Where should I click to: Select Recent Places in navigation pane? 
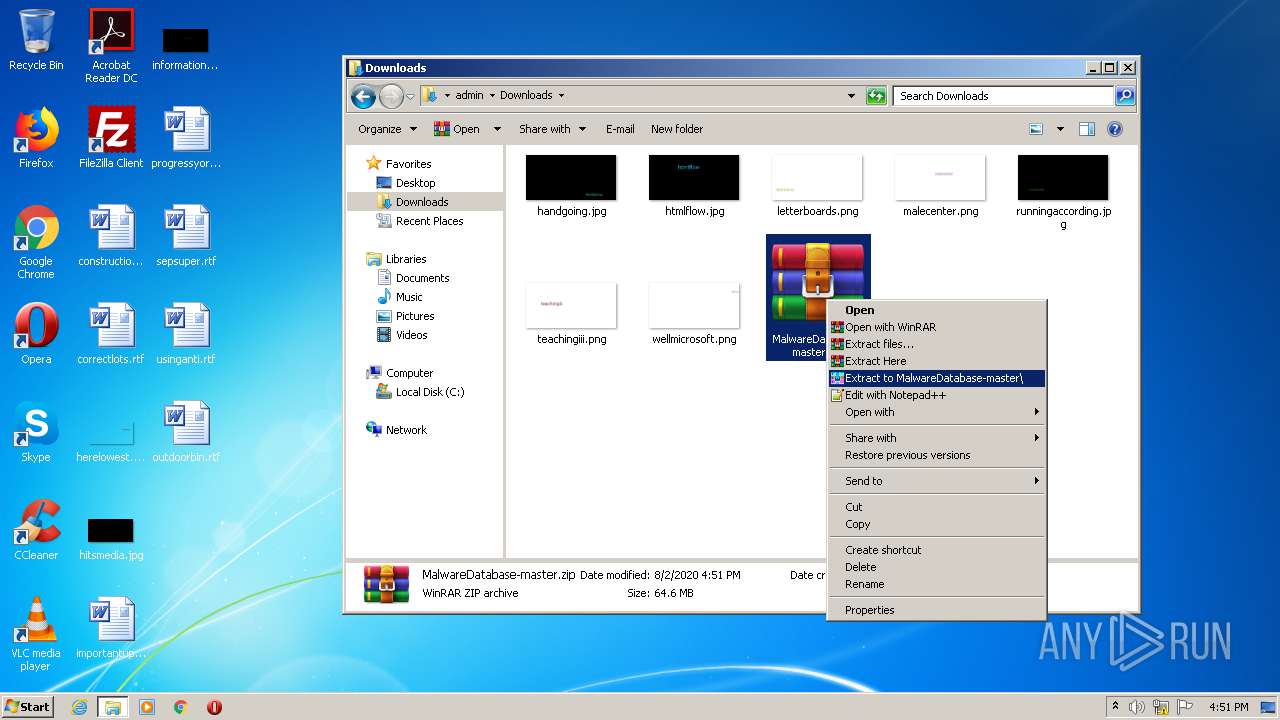coord(429,221)
